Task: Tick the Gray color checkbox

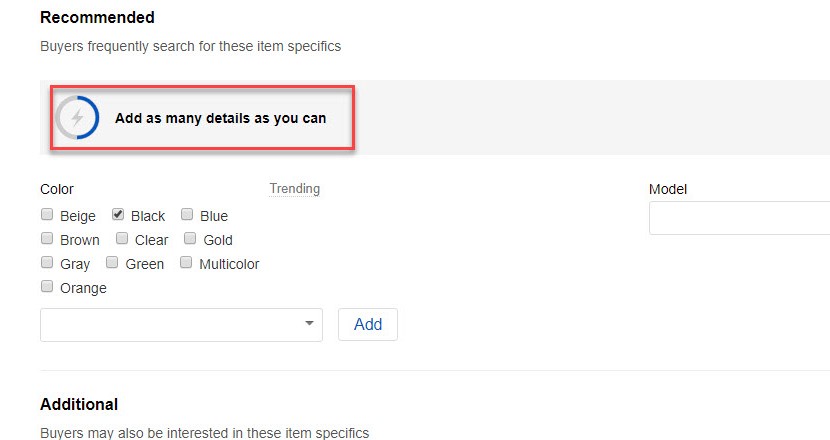Action: pyautogui.click(x=47, y=262)
